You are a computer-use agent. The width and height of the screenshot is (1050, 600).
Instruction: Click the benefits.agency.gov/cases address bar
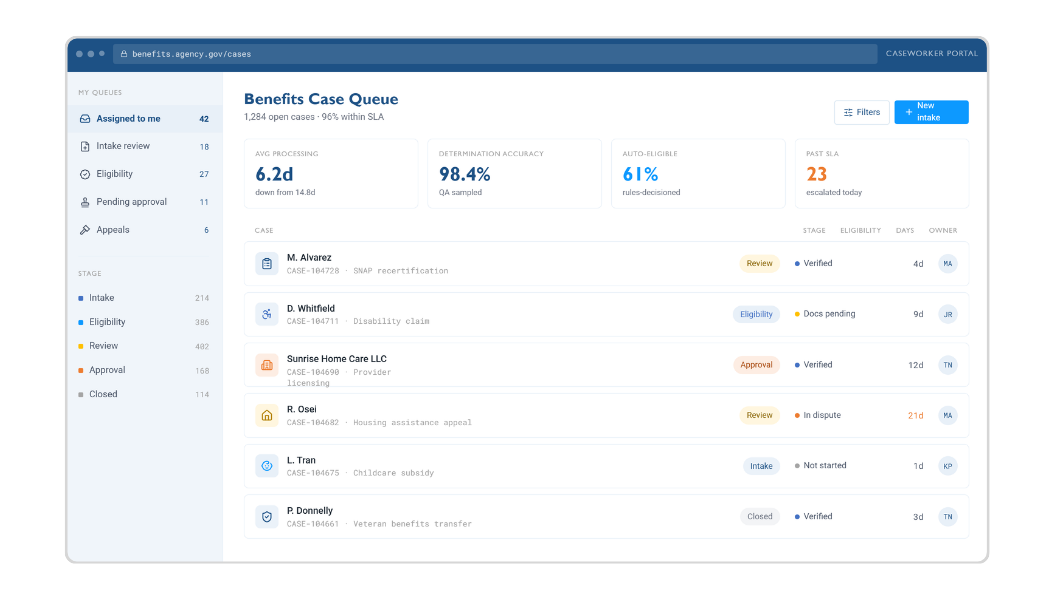(495, 54)
